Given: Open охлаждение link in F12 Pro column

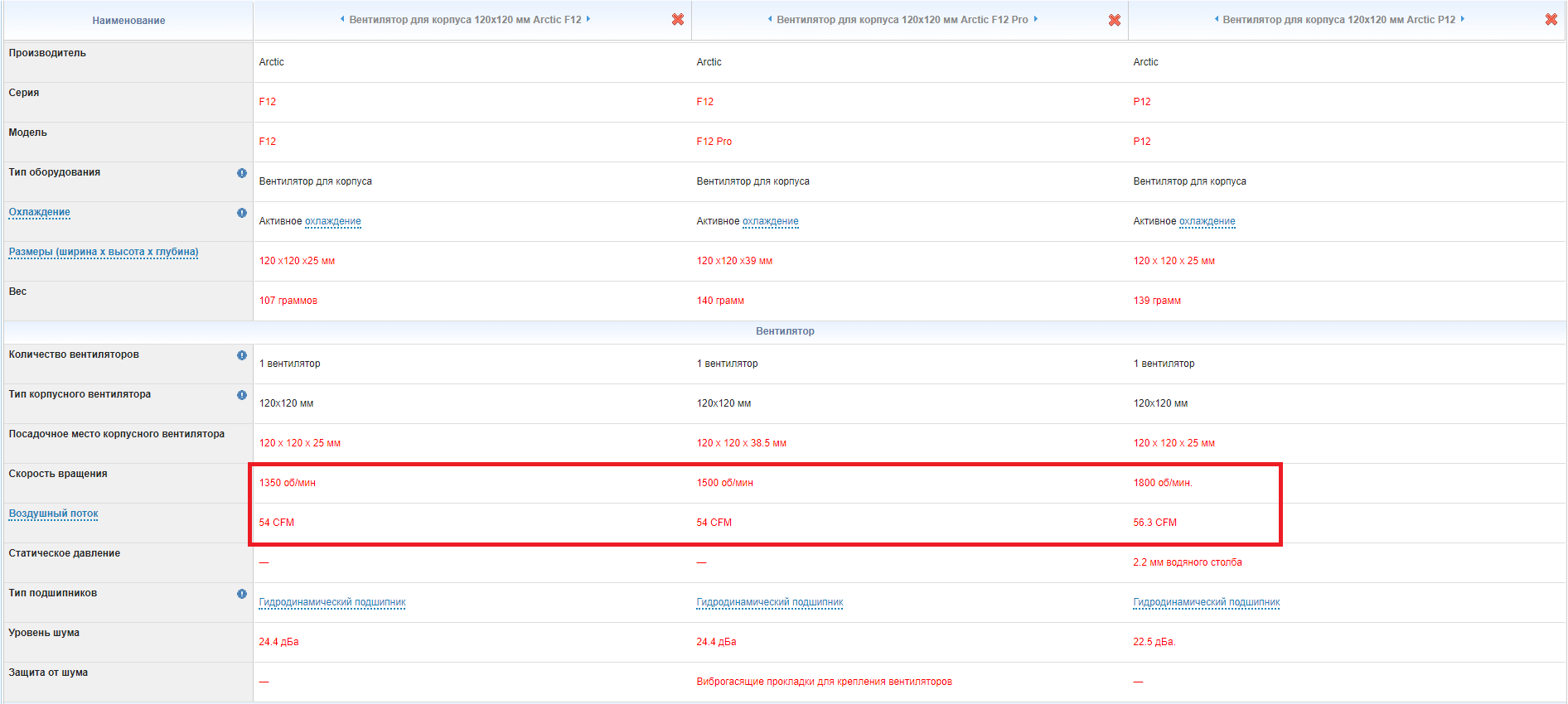Looking at the screenshot, I should point(770,221).
